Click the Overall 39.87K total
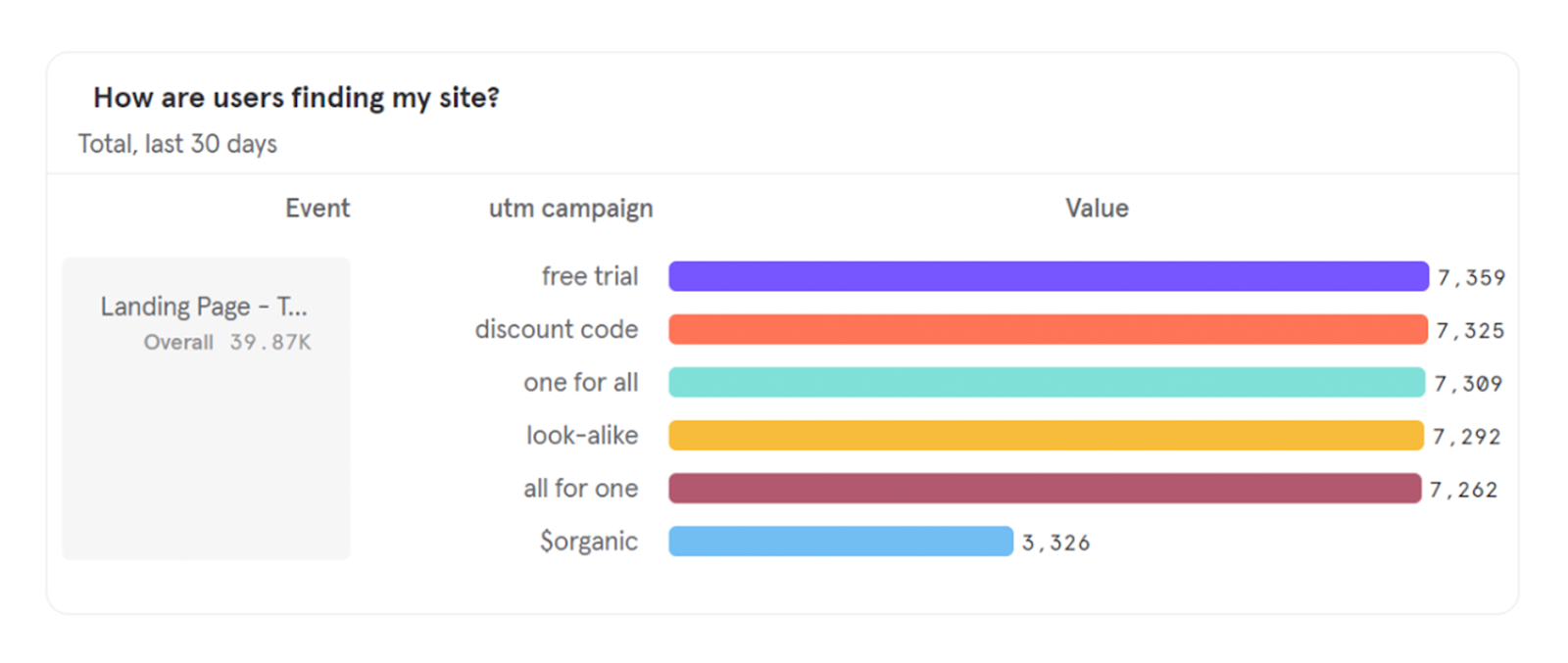Image resolution: width=1568 pixels, height=663 pixels. 227,342
